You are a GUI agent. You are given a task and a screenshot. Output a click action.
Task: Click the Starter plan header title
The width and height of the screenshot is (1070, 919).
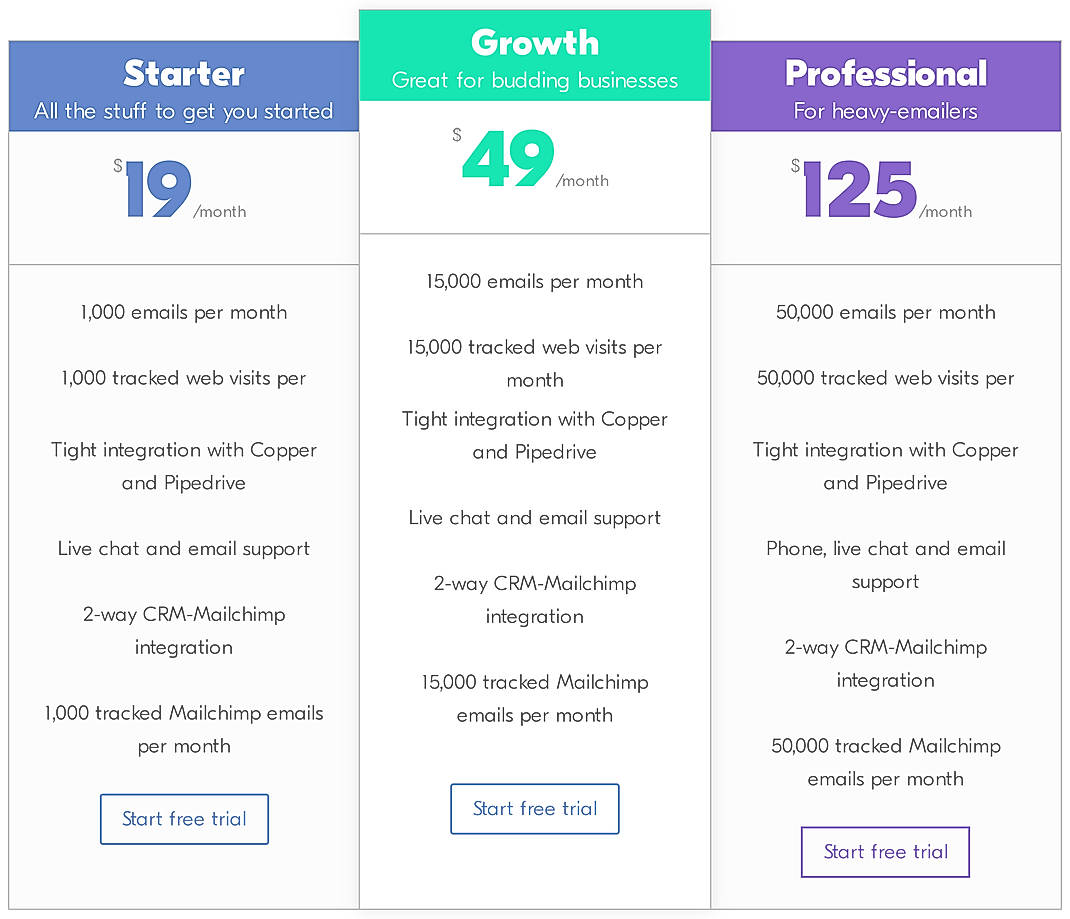[x=184, y=73]
